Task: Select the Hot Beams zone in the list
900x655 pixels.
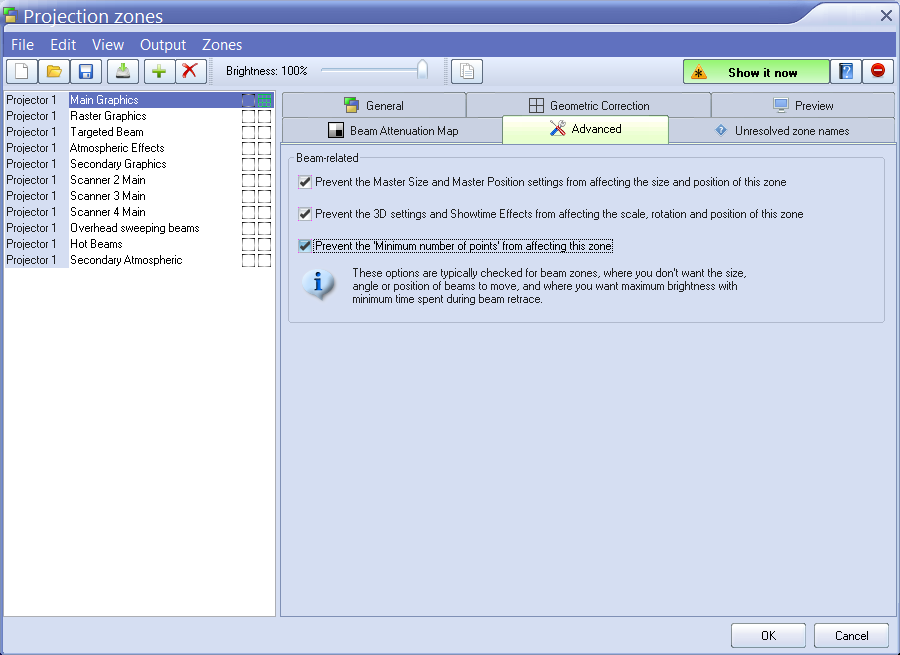Action: [96, 244]
